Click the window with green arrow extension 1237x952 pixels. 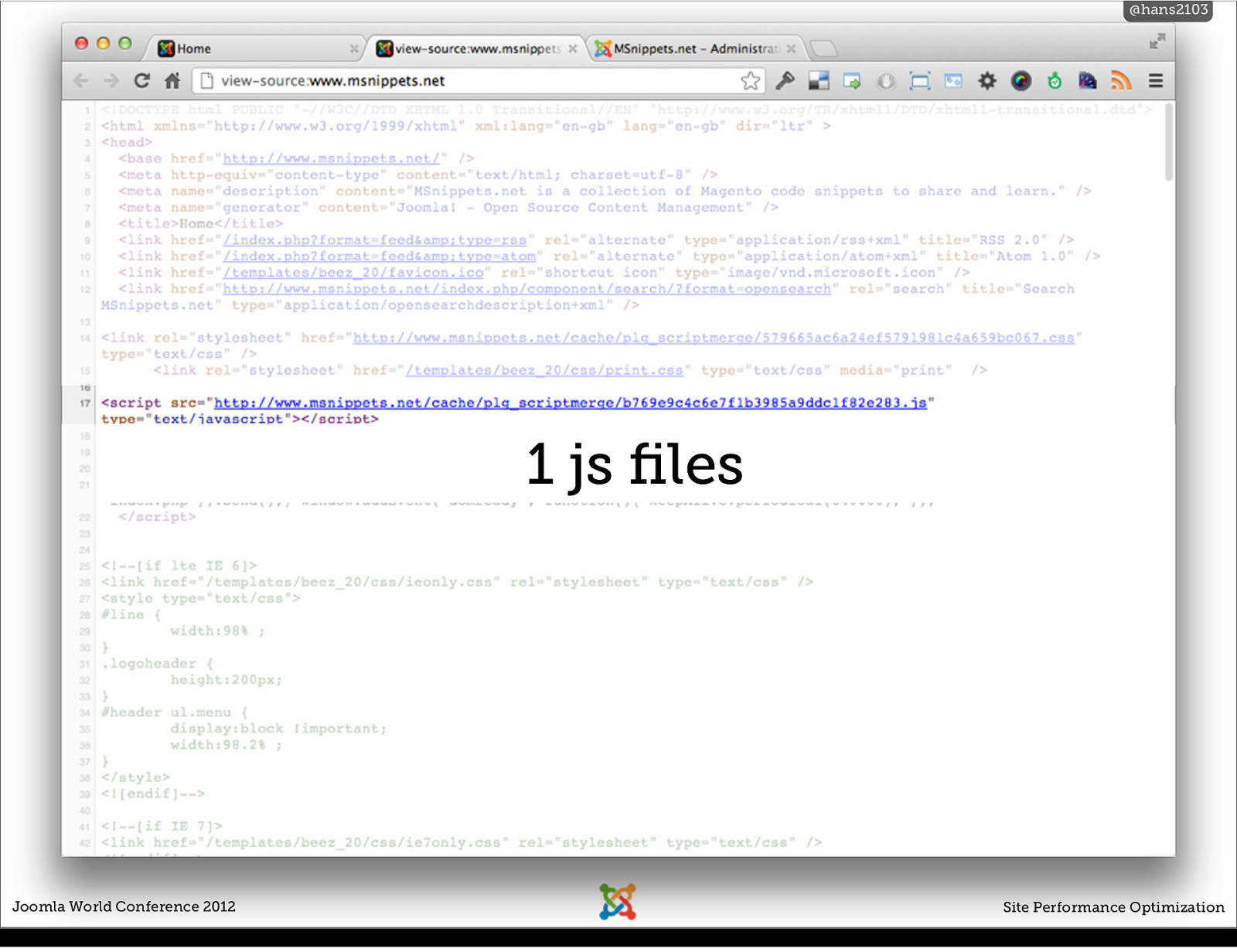coord(852,80)
